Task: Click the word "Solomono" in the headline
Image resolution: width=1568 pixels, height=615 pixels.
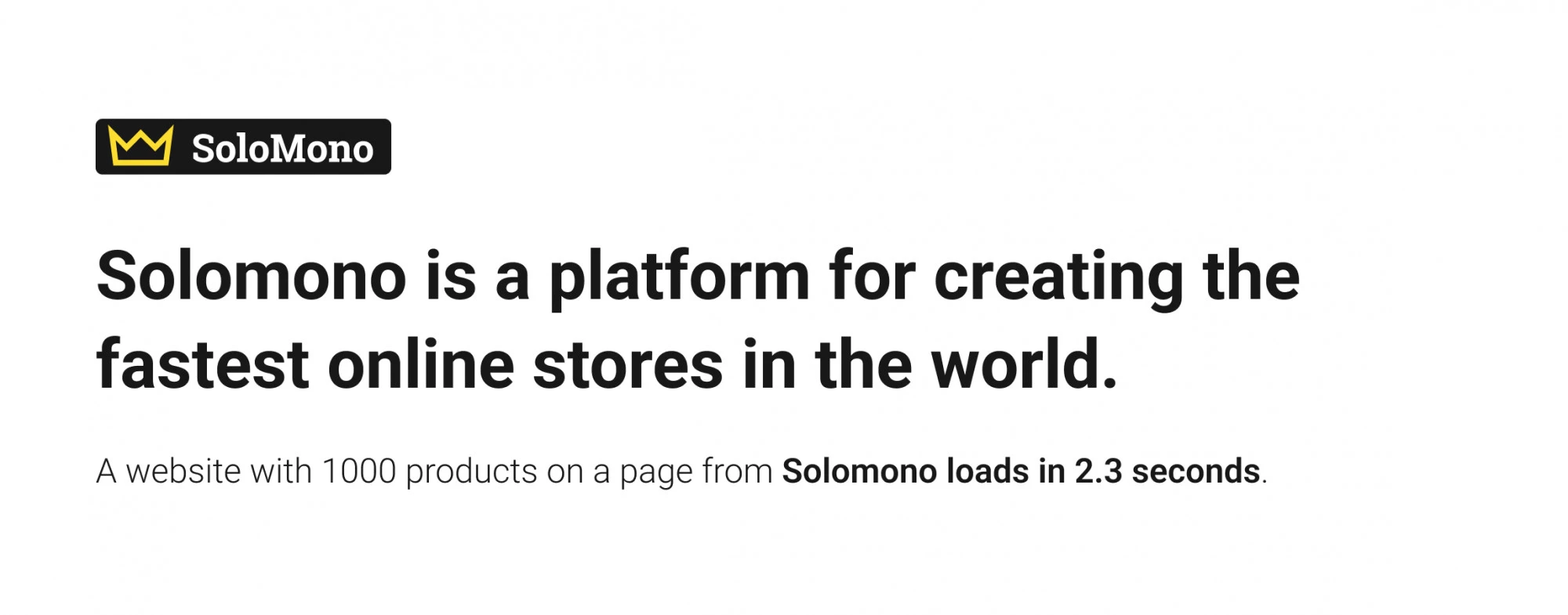Action: pyautogui.click(x=252, y=276)
